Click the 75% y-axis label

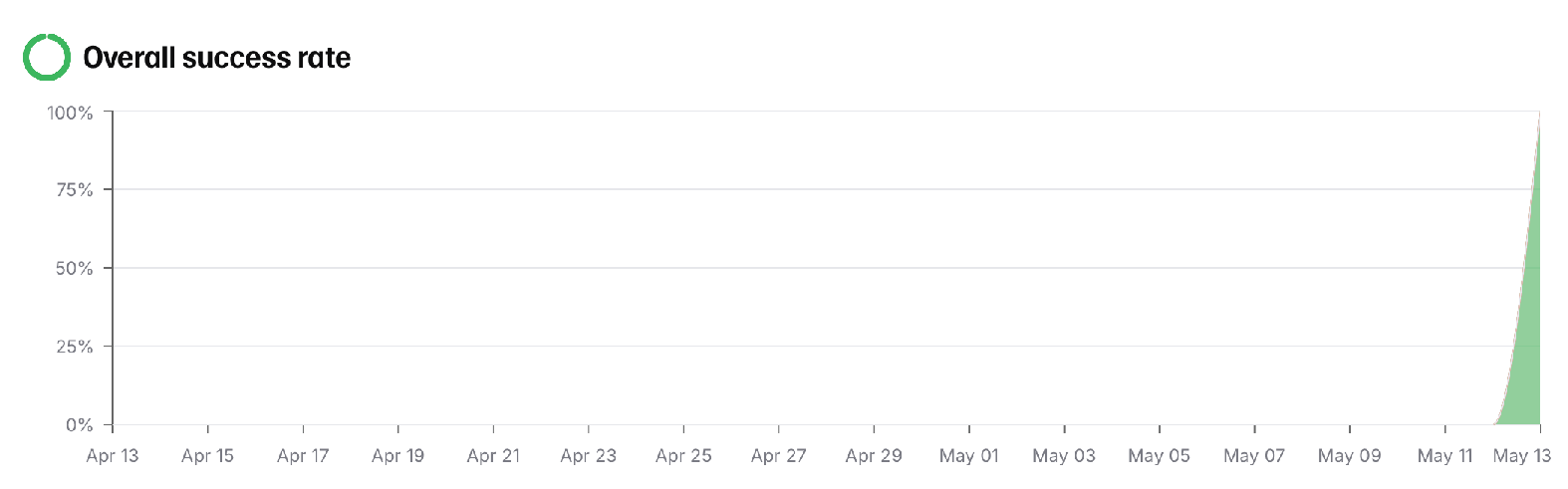point(74,189)
